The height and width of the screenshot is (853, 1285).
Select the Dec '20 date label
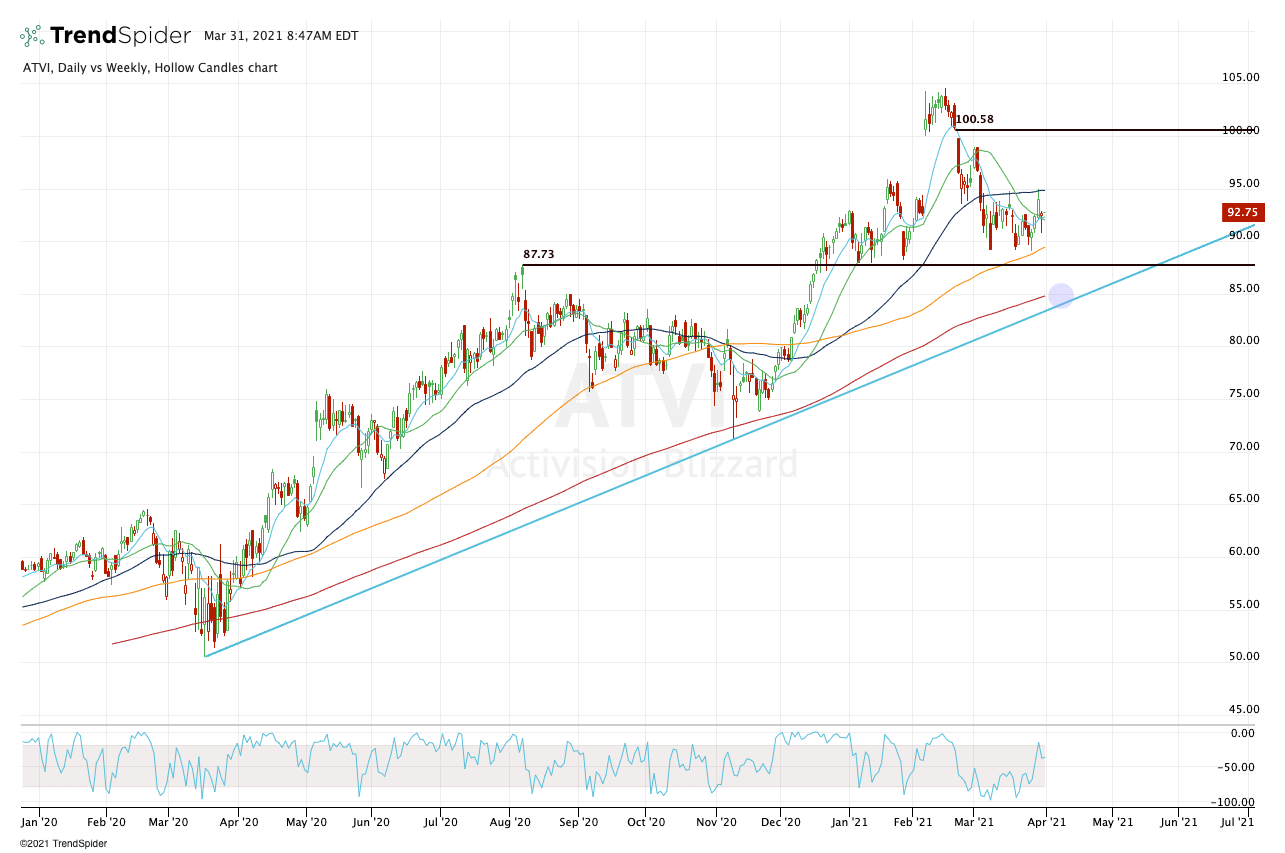[x=780, y=822]
